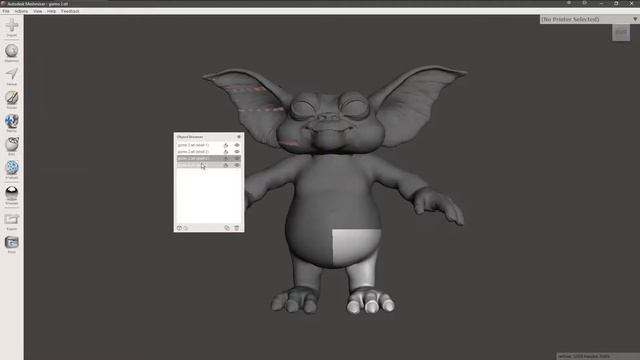Click the view cube in top-right viewport
640x360 pixels.
(x=621, y=33)
